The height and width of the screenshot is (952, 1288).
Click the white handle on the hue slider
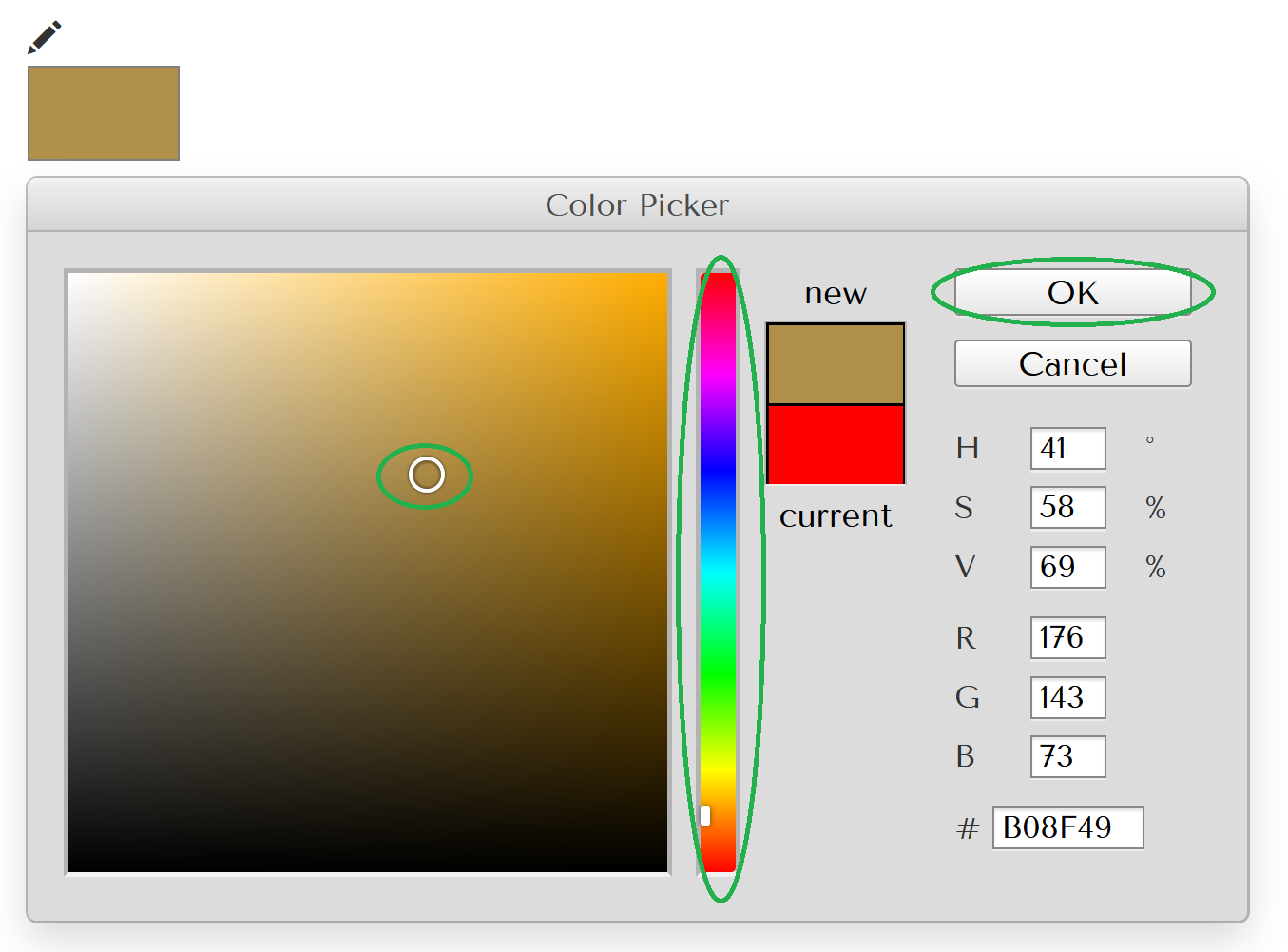(x=705, y=816)
